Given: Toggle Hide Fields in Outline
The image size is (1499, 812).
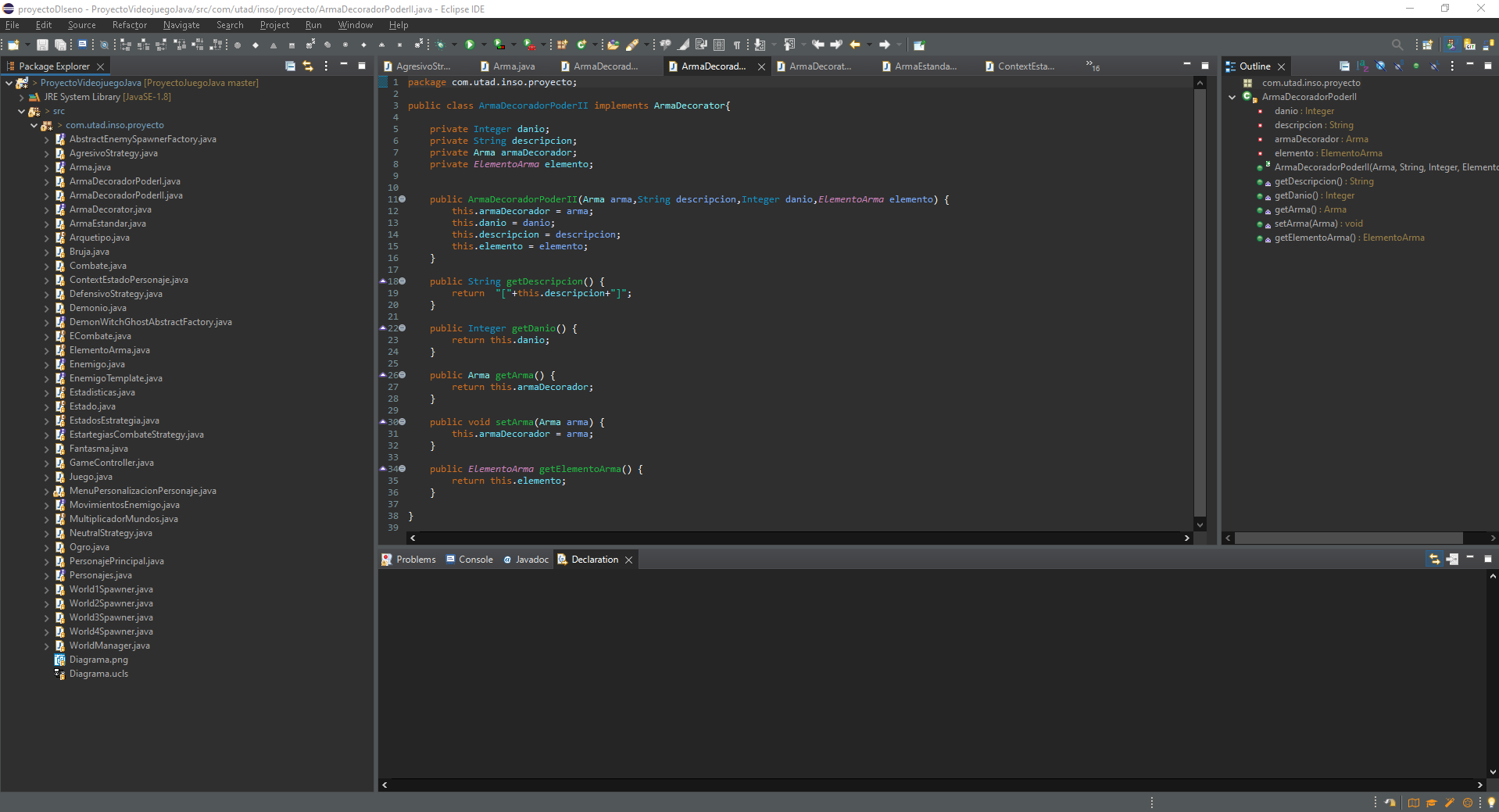Looking at the screenshot, I should click(1381, 66).
